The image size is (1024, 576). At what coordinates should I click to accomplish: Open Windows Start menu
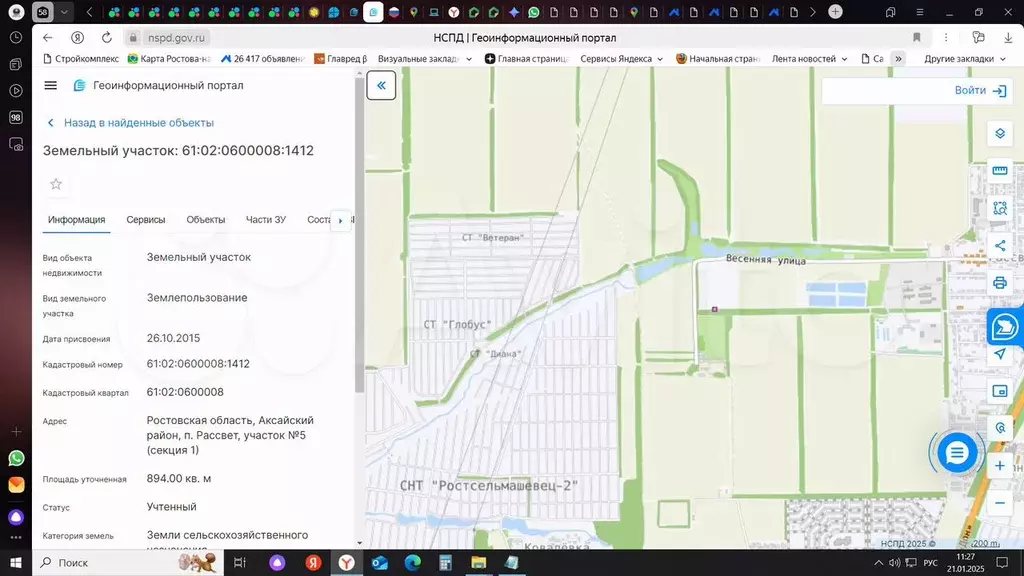click(16, 563)
